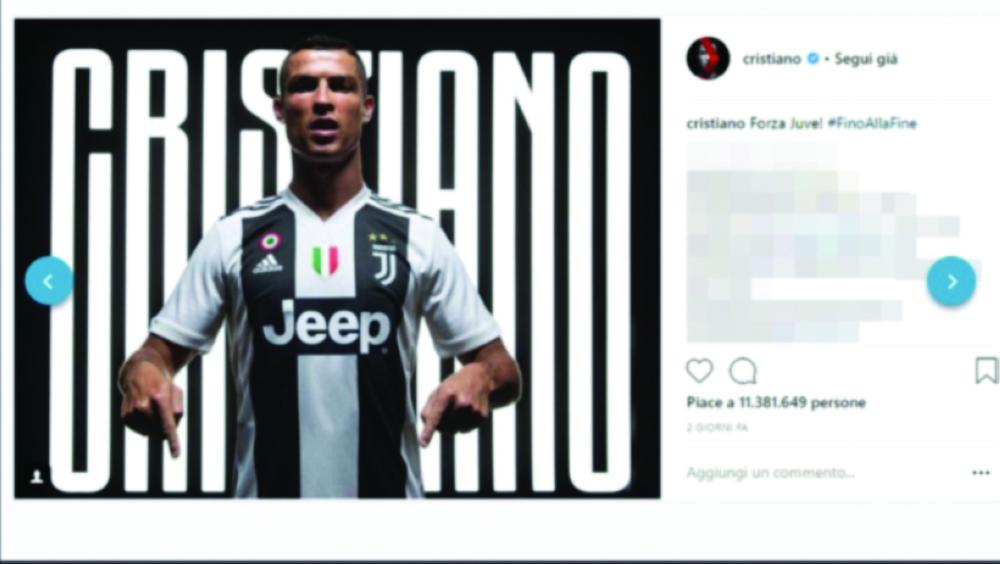
Task: Click the Forza Juve! caption text
Action: tap(785, 124)
